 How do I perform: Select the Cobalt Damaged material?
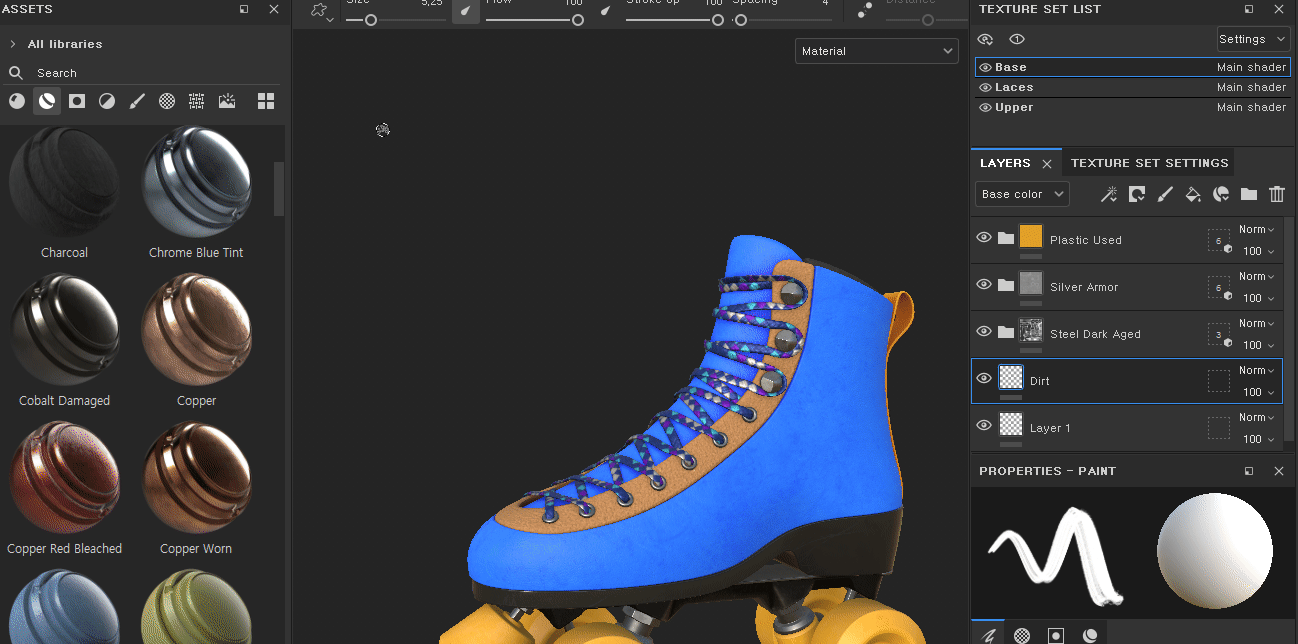(x=64, y=330)
